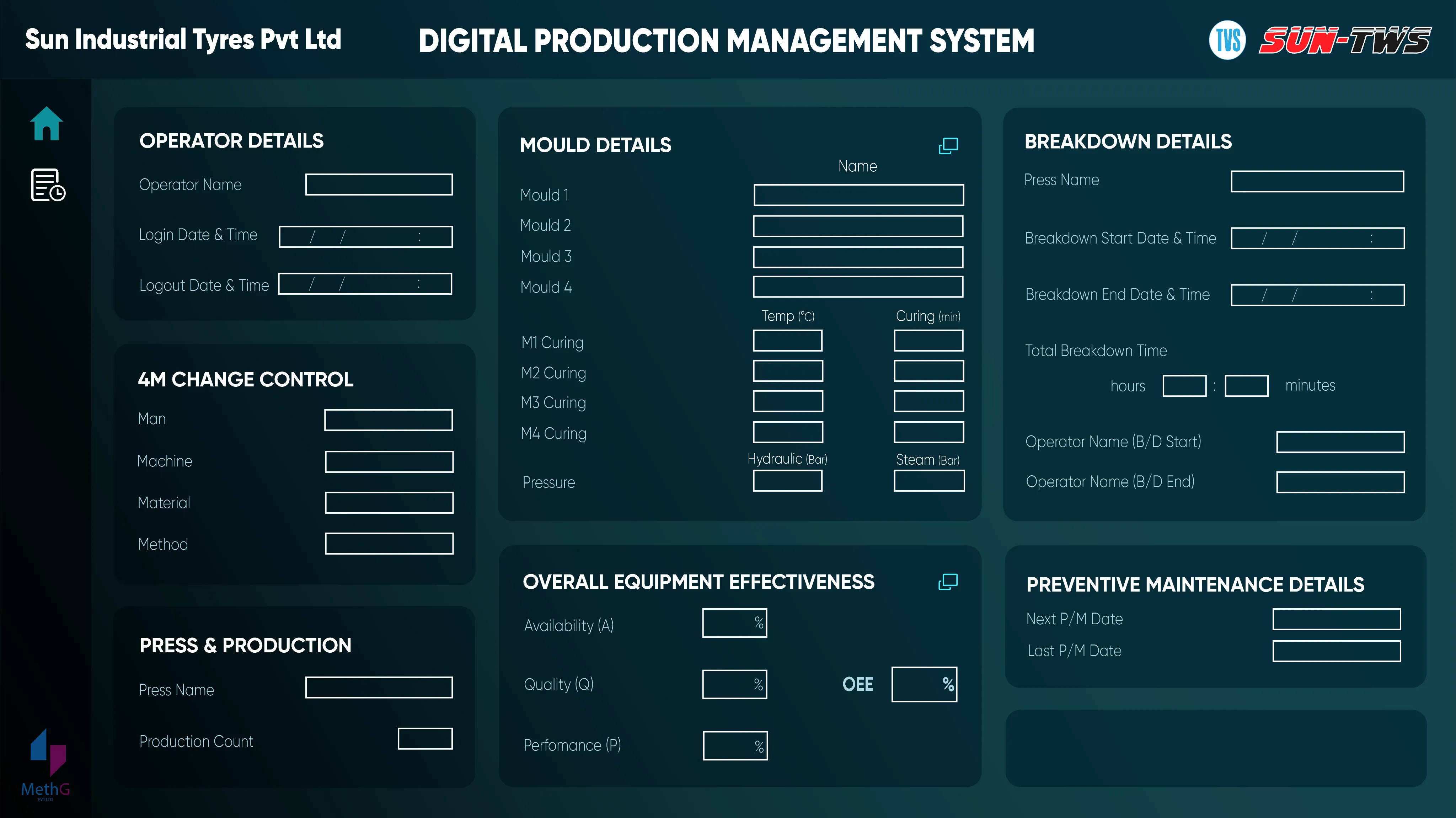Screen dimensions: 1456x818
Task: Select the Availability (A) percentage field
Action: click(x=734, y=623)
